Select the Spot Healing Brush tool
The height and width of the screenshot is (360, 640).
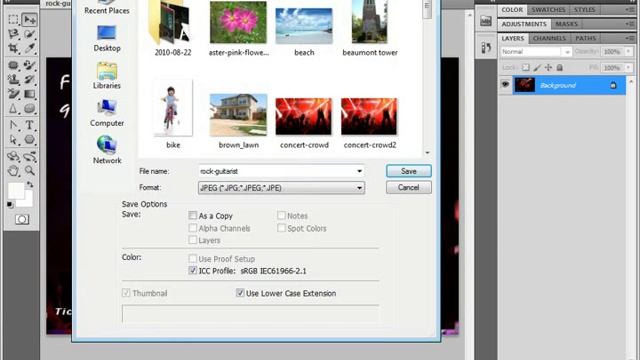[13, 65]
